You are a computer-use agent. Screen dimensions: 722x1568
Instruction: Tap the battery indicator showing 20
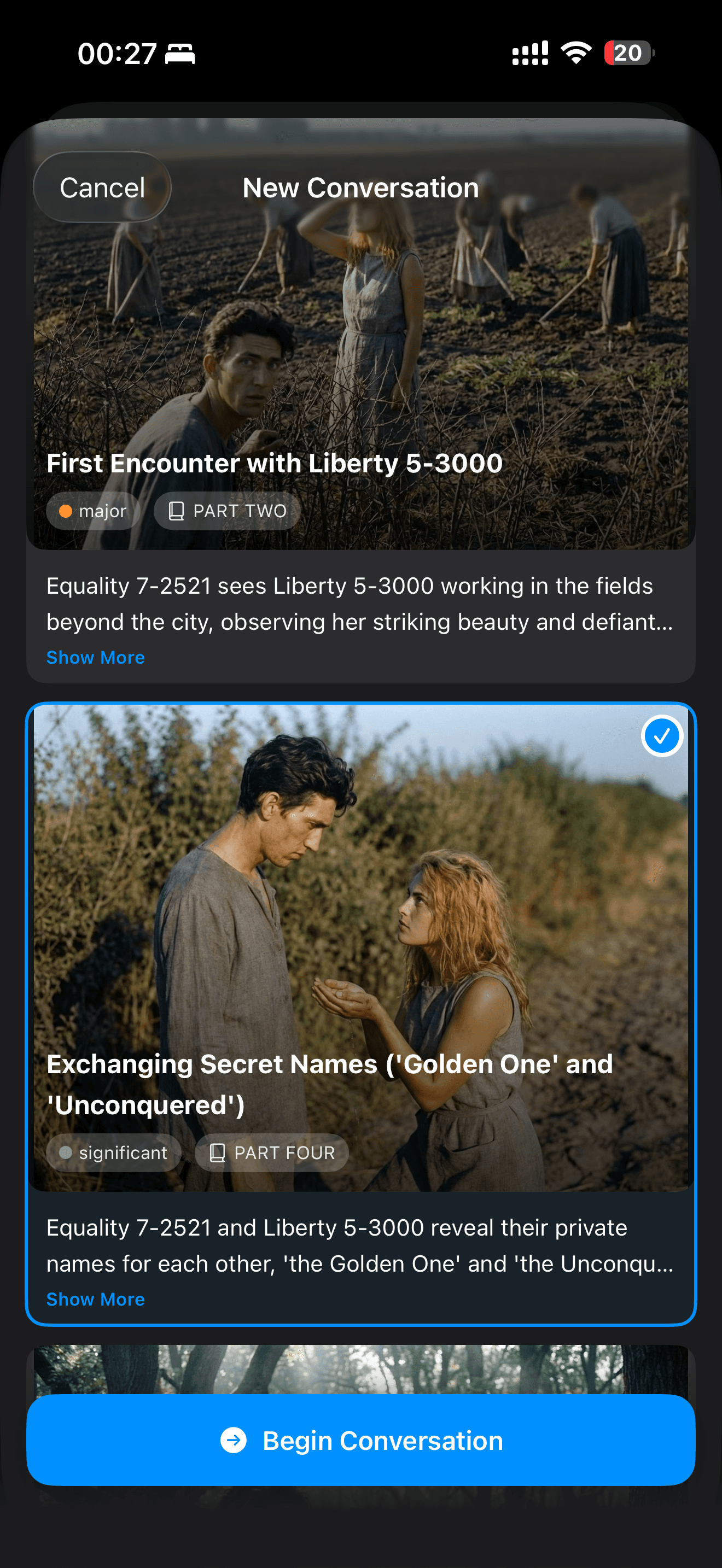tap(629, 53)
